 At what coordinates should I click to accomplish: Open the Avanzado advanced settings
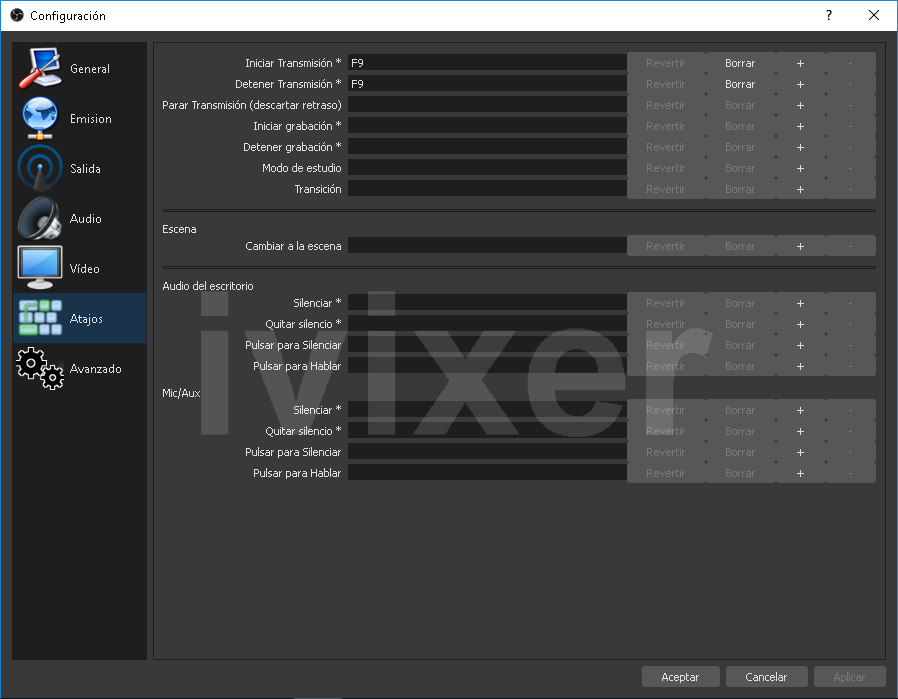80,368
